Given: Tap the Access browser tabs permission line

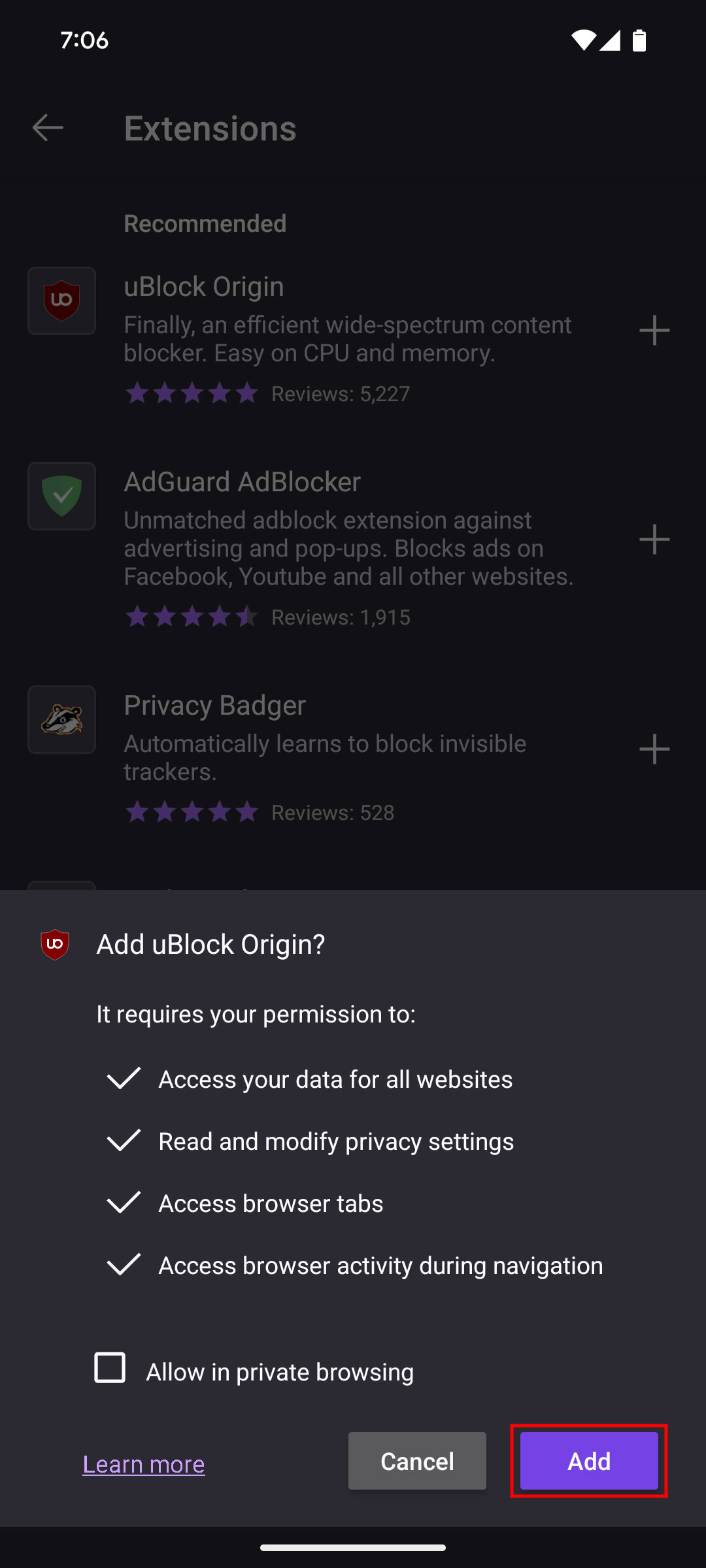Looking at the screenshot, I should click(x=271, y=1203).
